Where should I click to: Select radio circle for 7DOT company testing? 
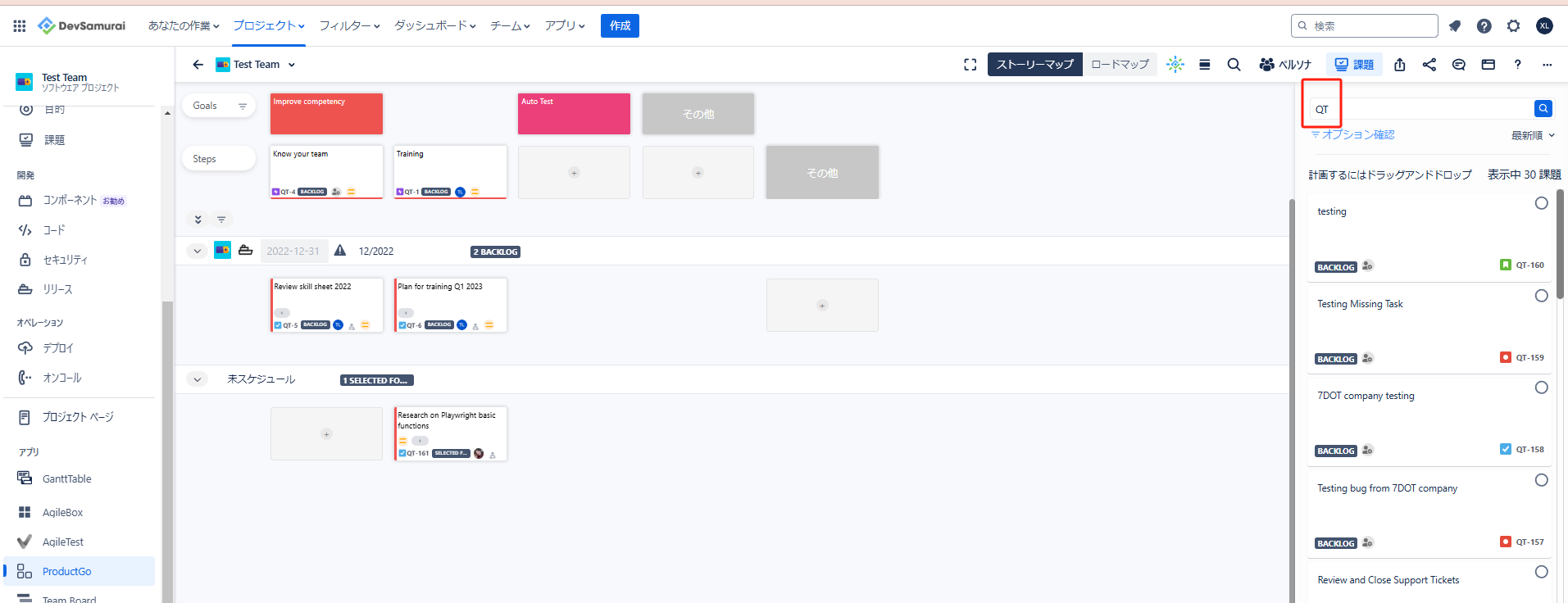click(1541, 388)
